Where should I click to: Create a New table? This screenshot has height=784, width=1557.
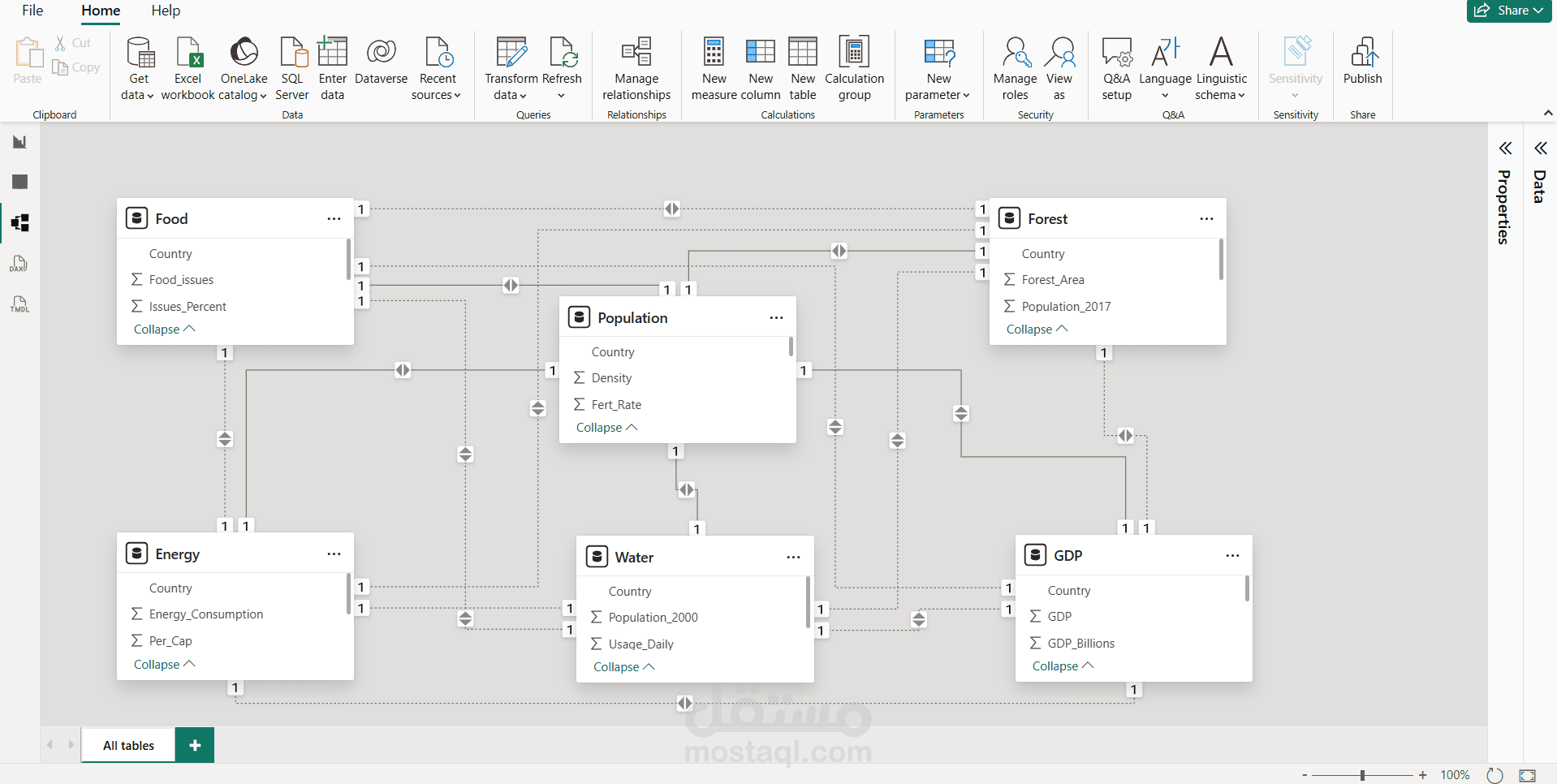pyautogui.click(x=803, y=68)
